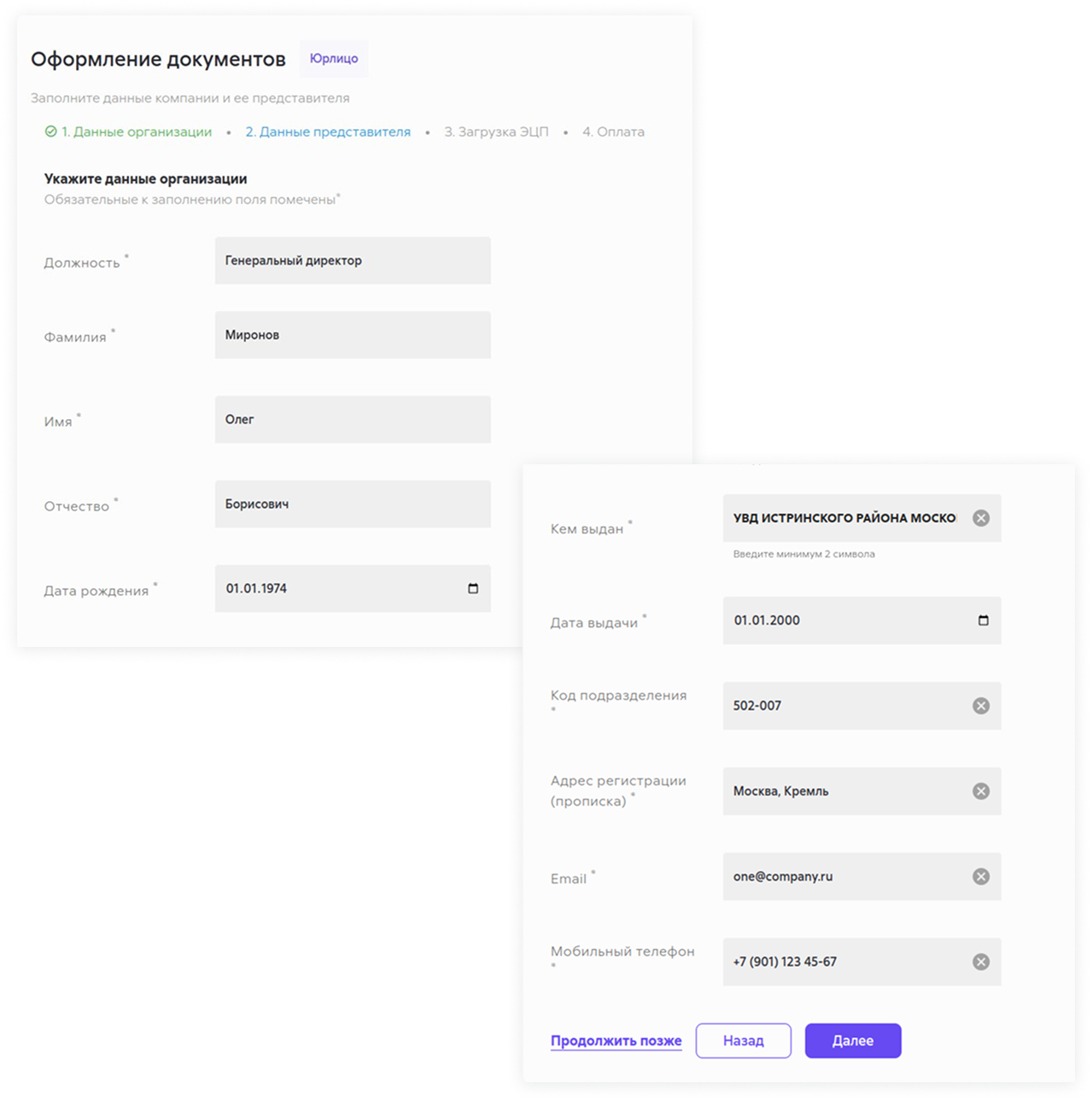This screenshot has width=1092, height=1101.
Task: Click the Email field with one@company.ru
Action: click(x=861, y=877)
